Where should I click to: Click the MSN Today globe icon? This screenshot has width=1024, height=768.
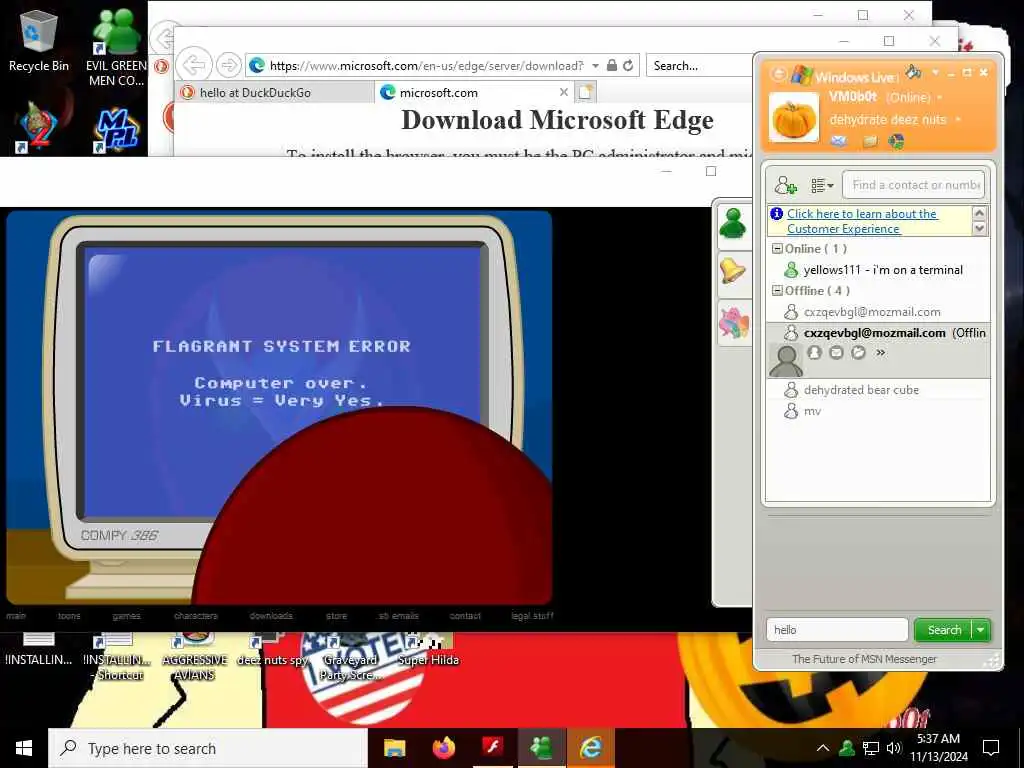tap(896, 140)
